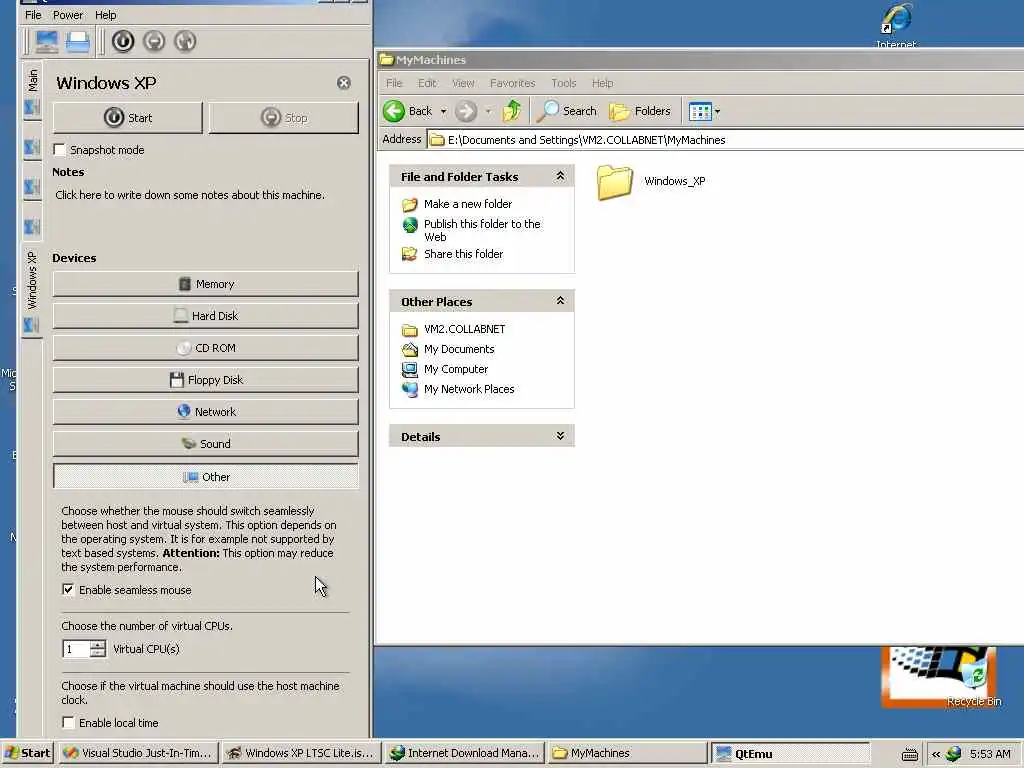This screenshot has height=768, width=1024.
Task: Switch to Windows XP LTSC Lite taskbar item
Action: [x=301, y=753]
